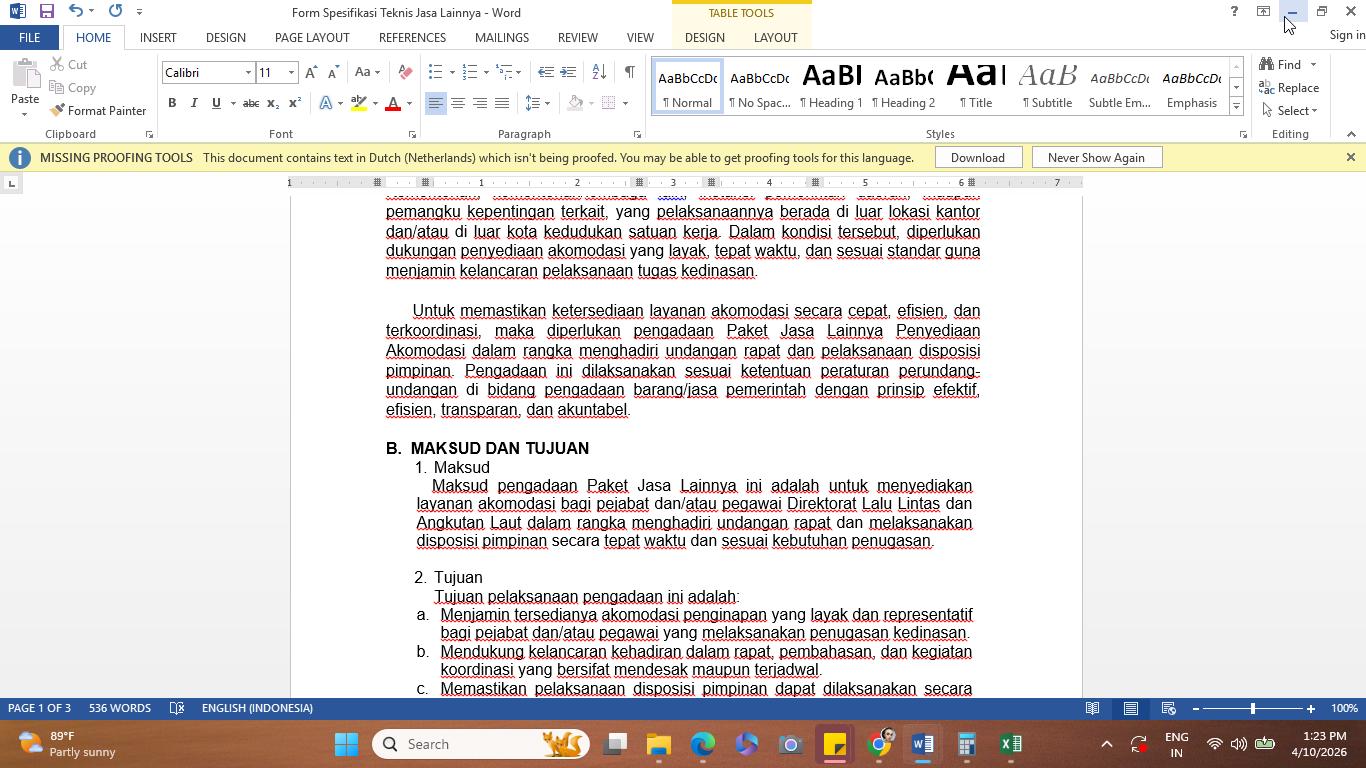Open the Change Case dropdown
Image resolution: width=1366 pixels, height=768 pixels.
[x=366, y=72]
